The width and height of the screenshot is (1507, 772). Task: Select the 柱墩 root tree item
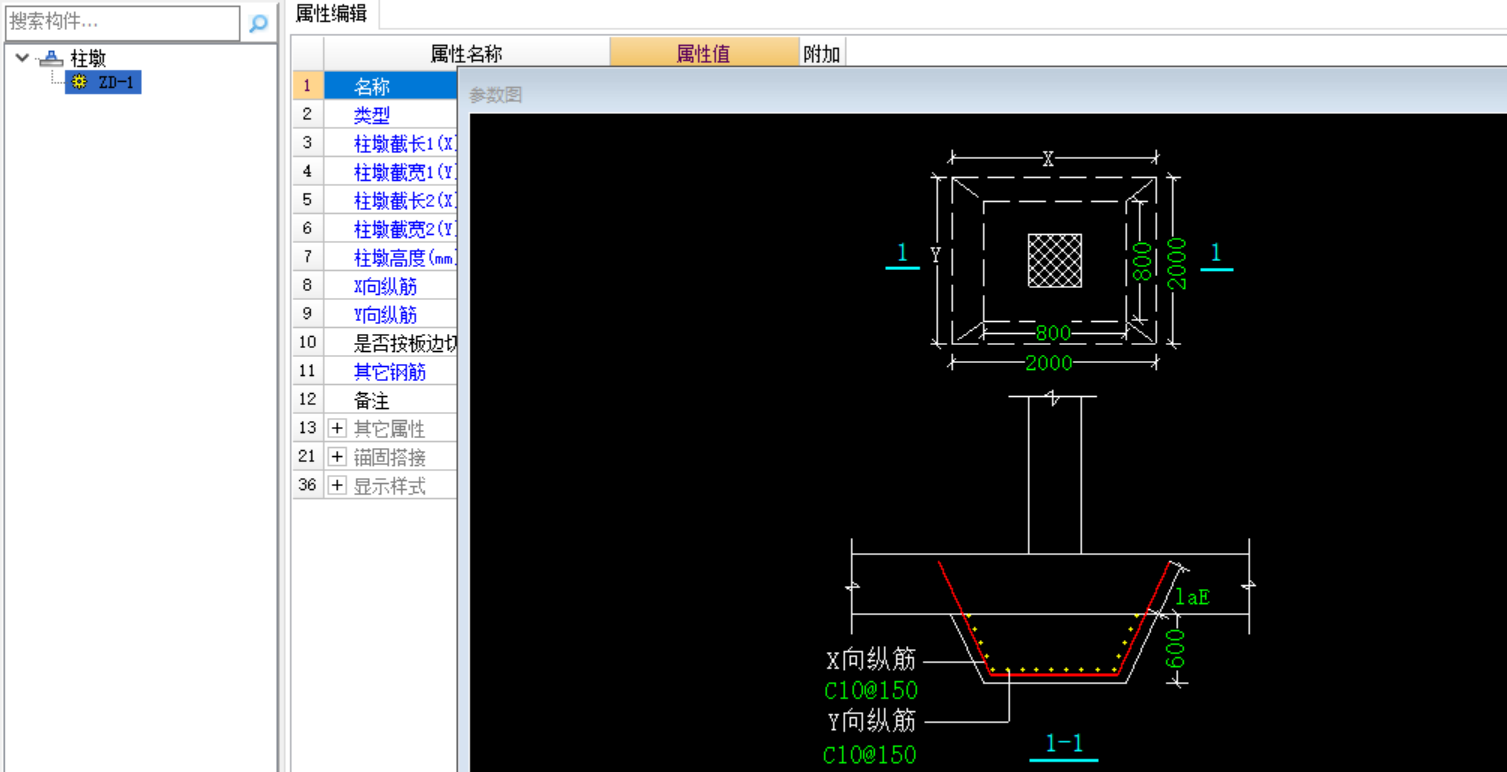point(88,59)
